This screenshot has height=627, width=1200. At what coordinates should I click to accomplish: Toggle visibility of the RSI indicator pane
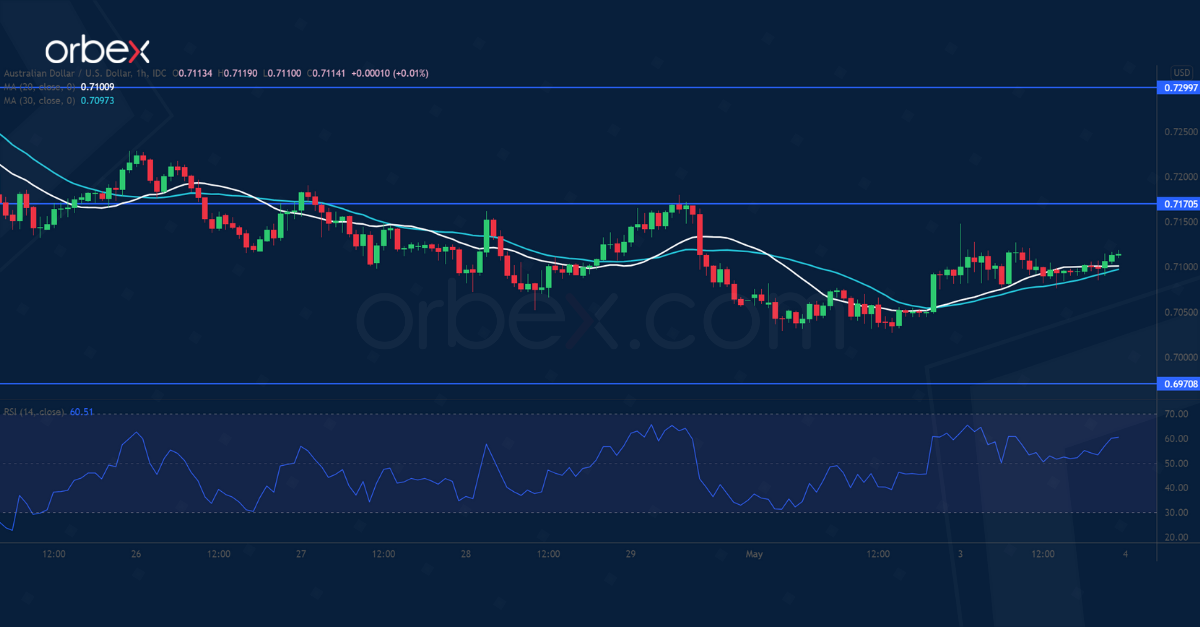(32, 410)
